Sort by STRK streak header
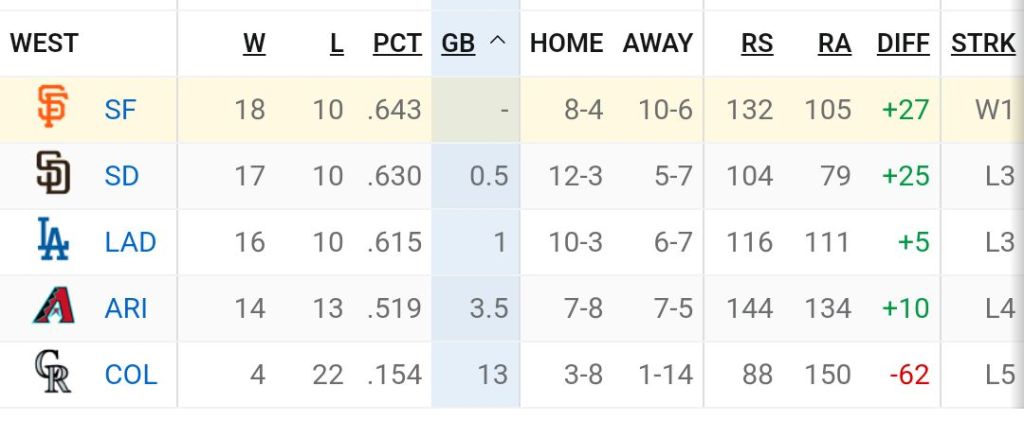 (x=983, y=44)
